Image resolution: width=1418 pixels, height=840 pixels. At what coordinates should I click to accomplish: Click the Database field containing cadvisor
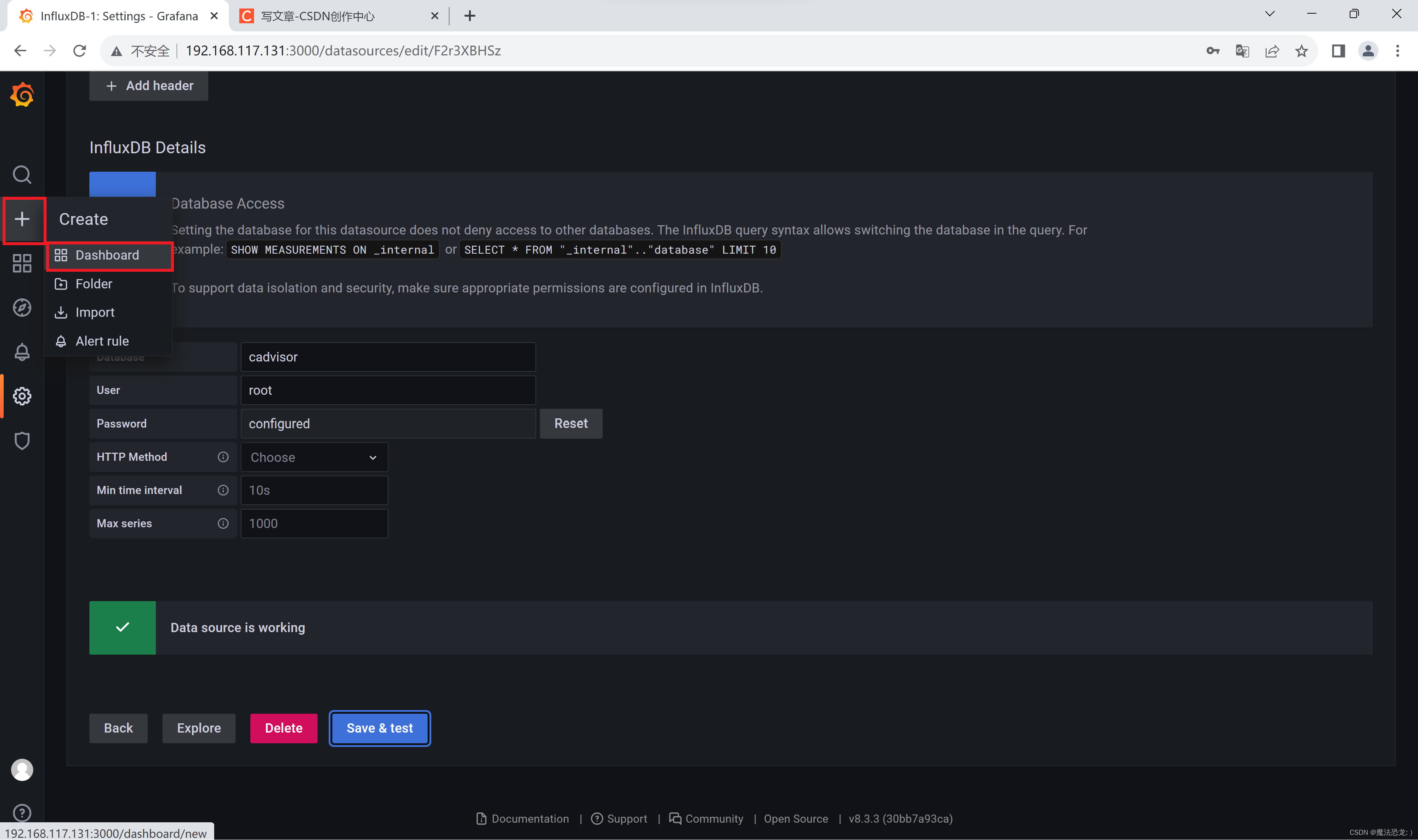coord(388,357)
